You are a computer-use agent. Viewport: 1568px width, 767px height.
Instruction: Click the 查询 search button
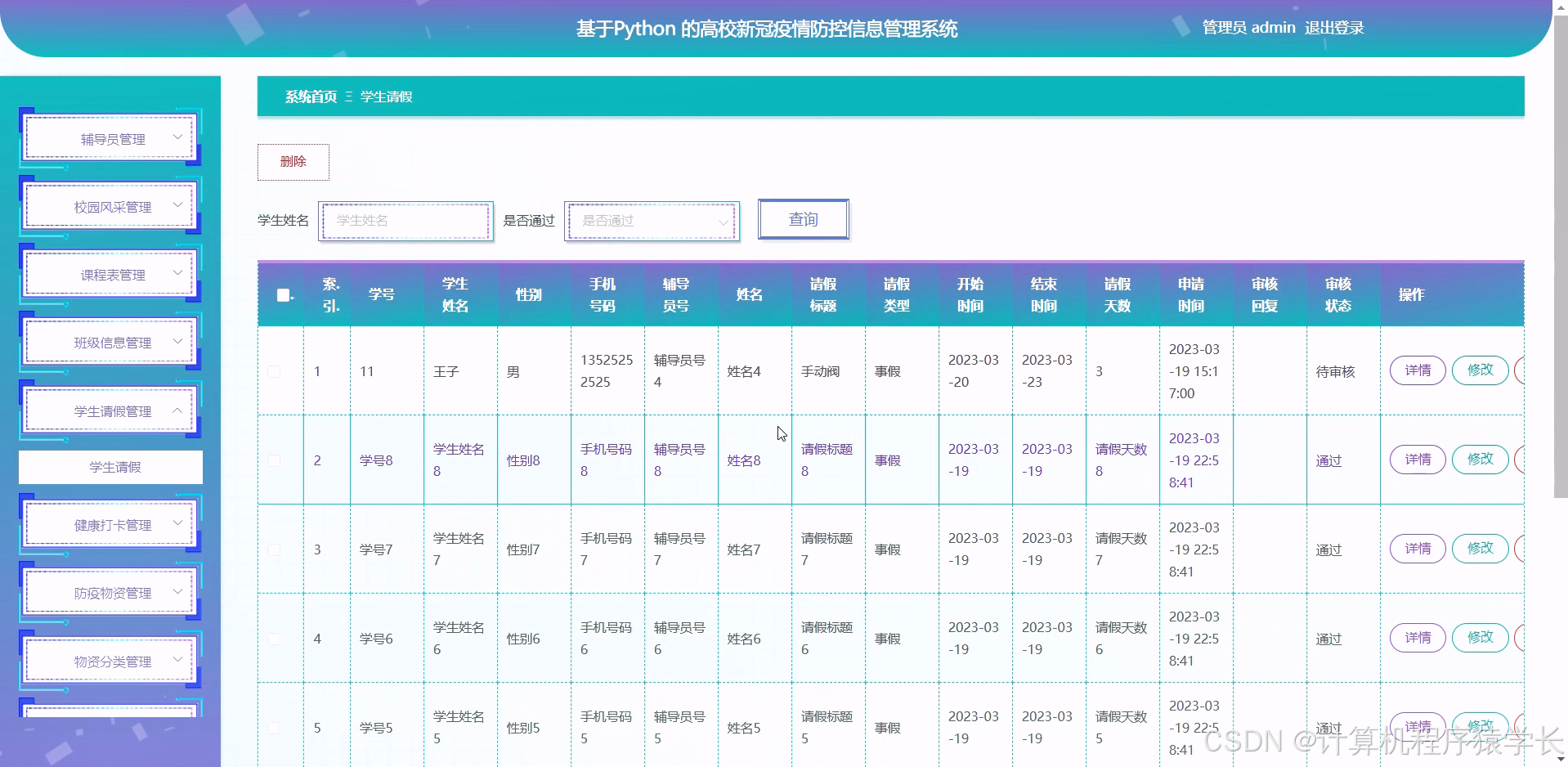[804, 219]
